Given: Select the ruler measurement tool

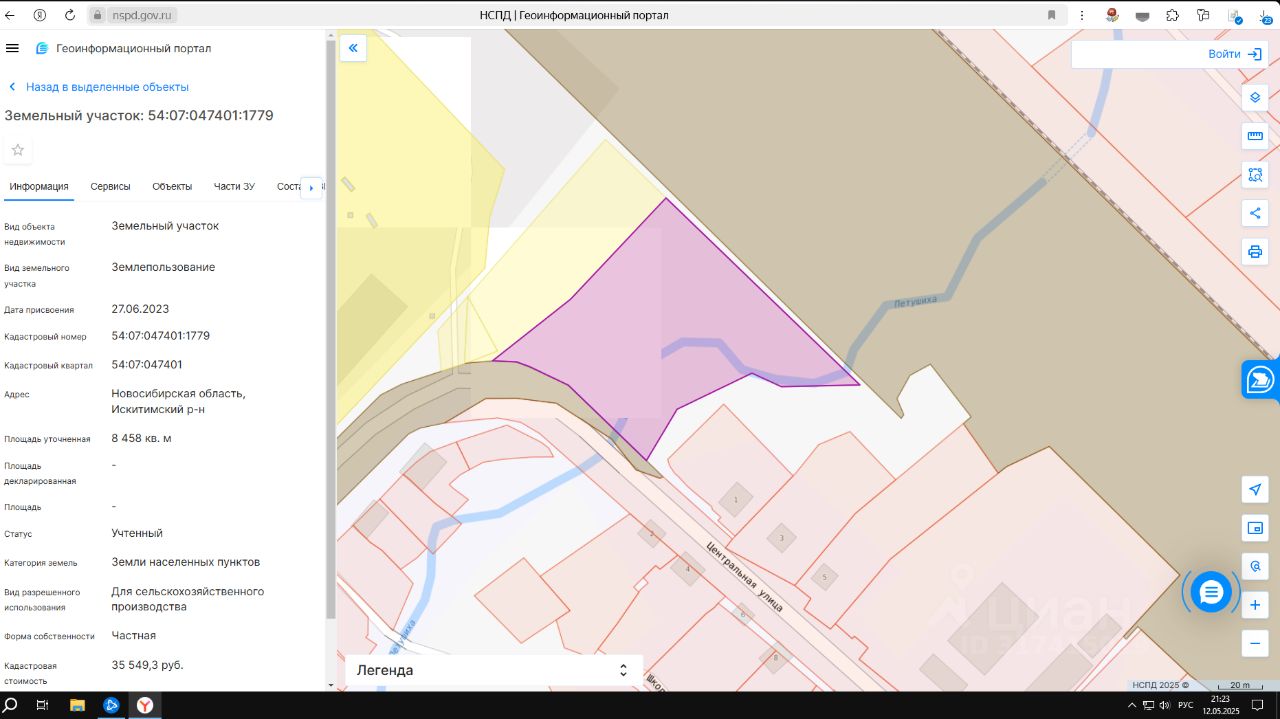Looking at the screenshot, I should 1255,136.
